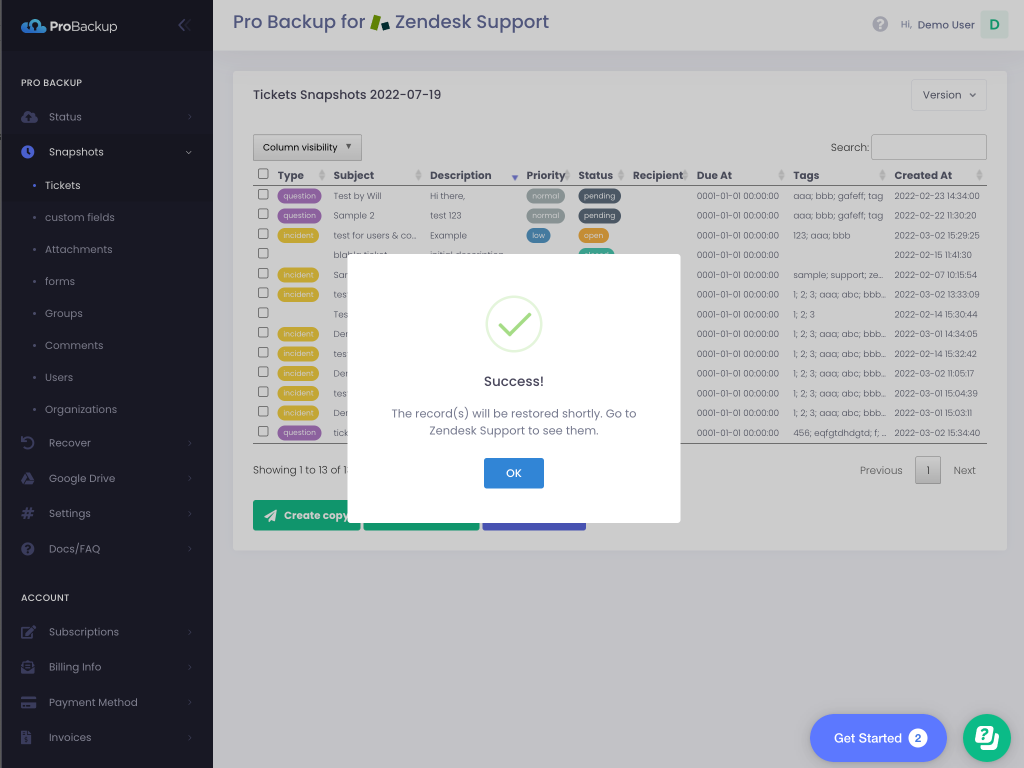Open the Version dropdown
The image size is (1024, 768).
[x=948, y=95]
